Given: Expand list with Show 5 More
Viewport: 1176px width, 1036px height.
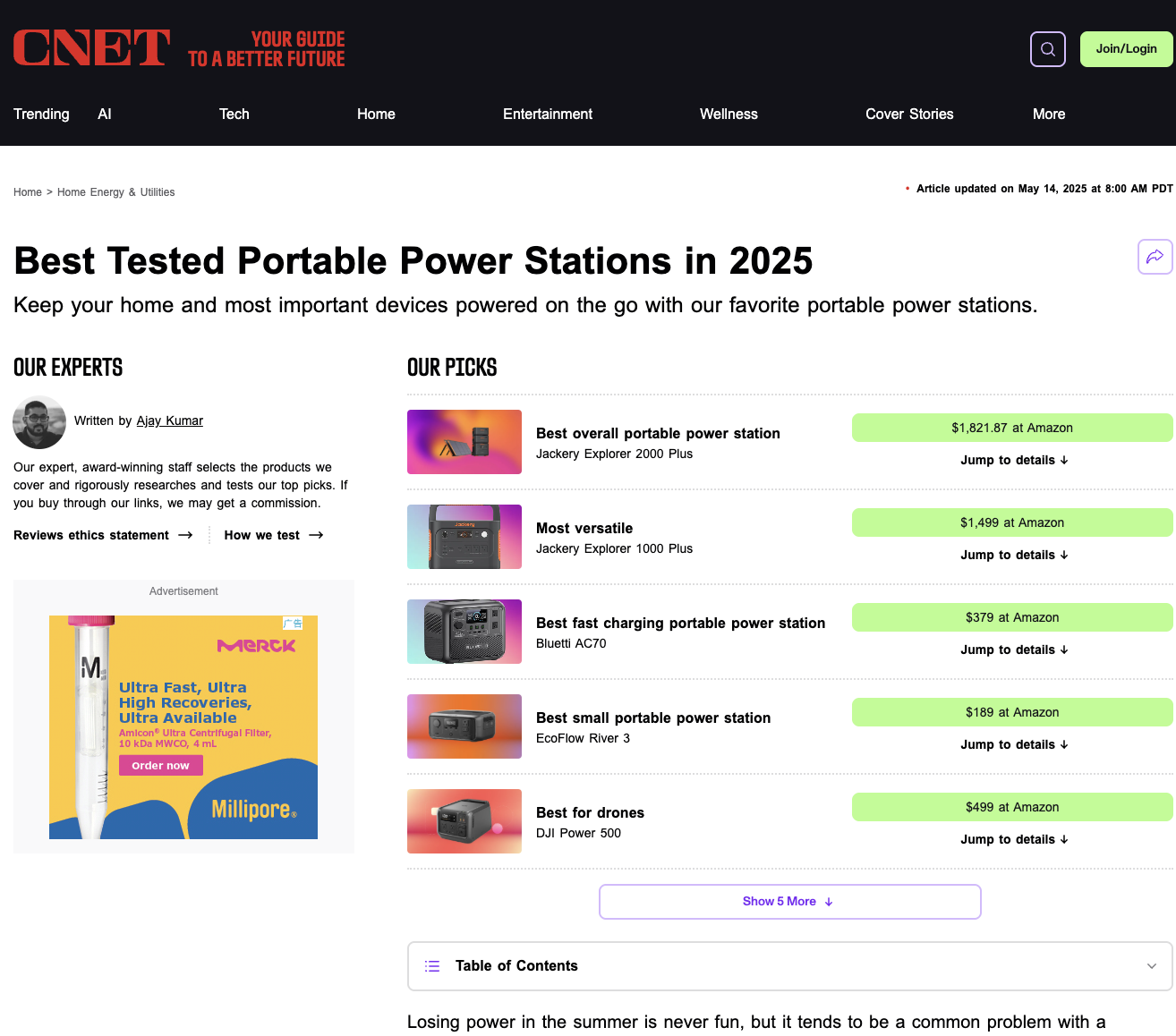Looking at the screenshot, I should coord(789,902).
